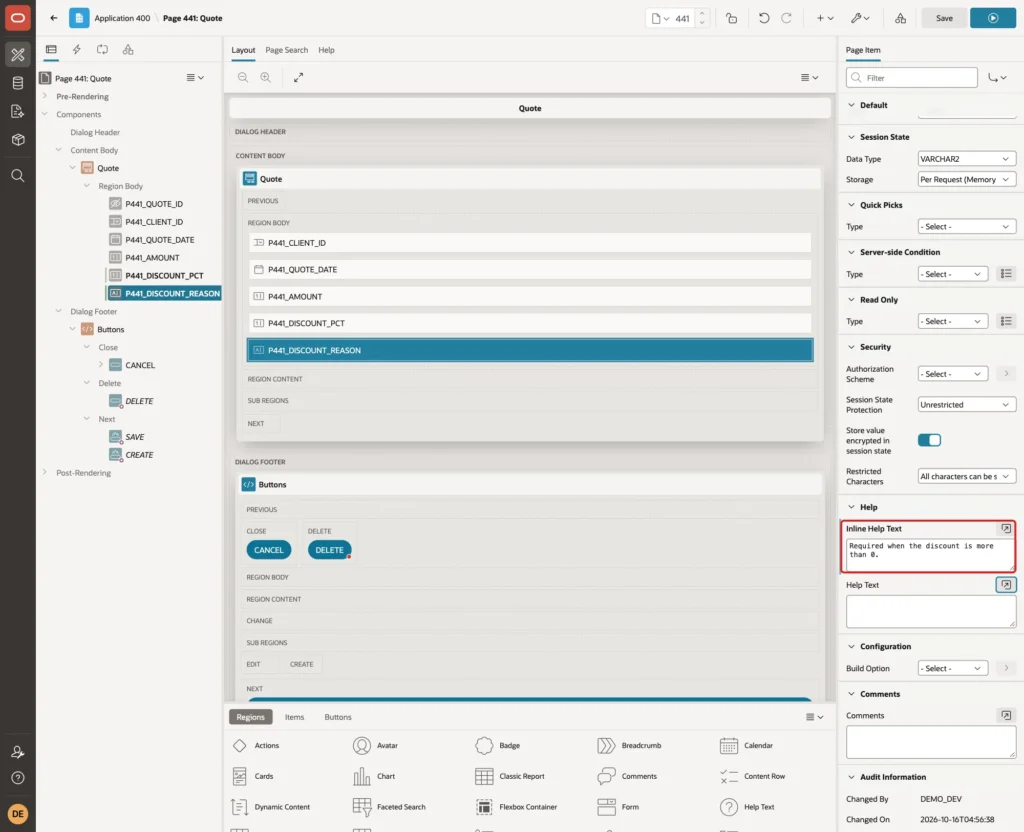Open the Inline Help Text code editor icon
The image size is (1024, 832).
click(x=1006, y=528)
